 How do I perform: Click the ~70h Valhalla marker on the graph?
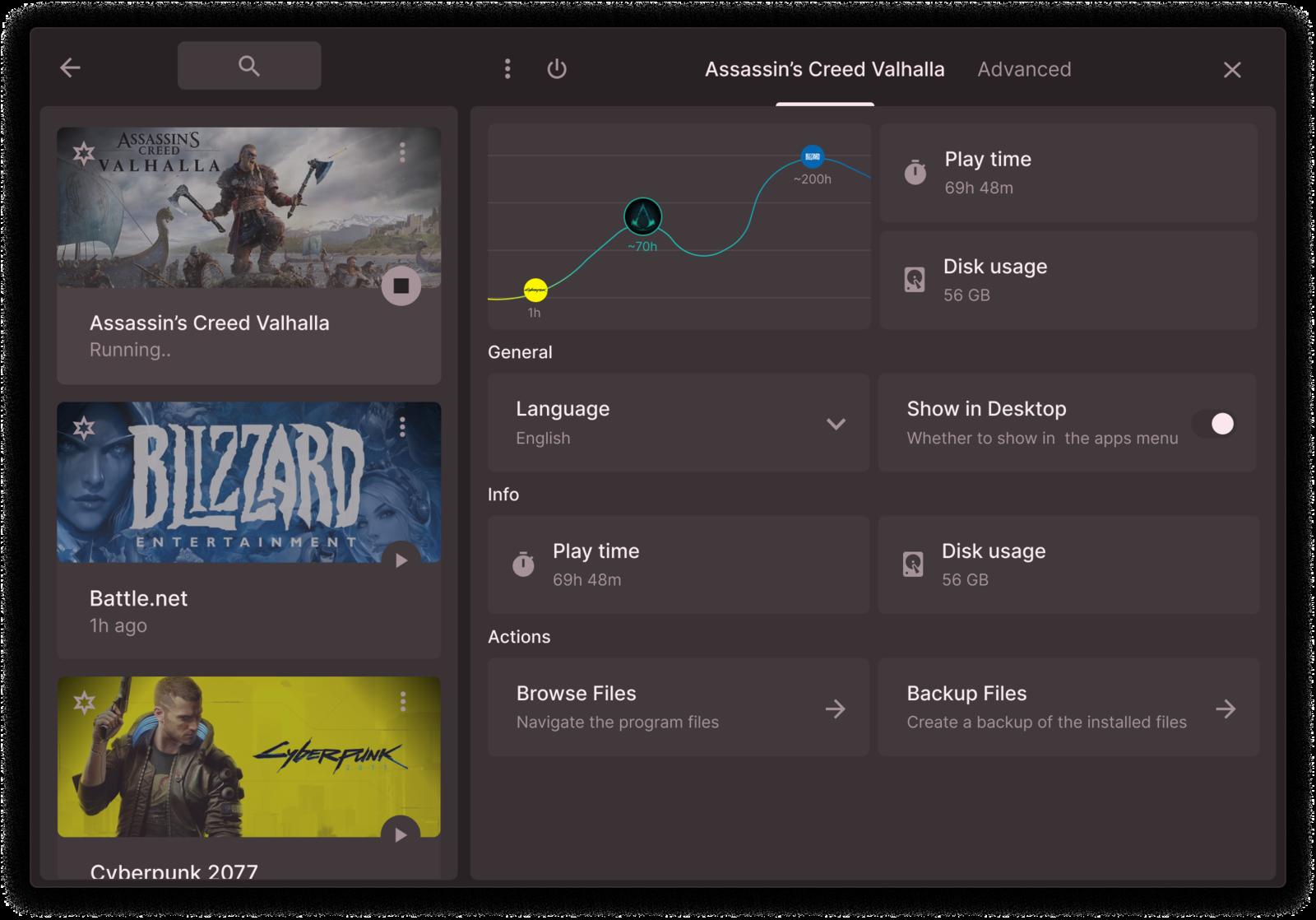click(x=642, y=217)
